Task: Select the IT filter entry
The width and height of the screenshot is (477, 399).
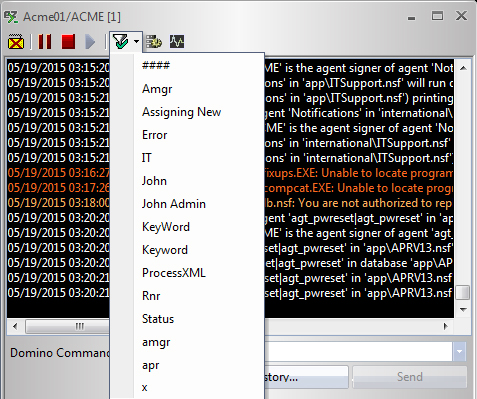Action: (147, 158)
